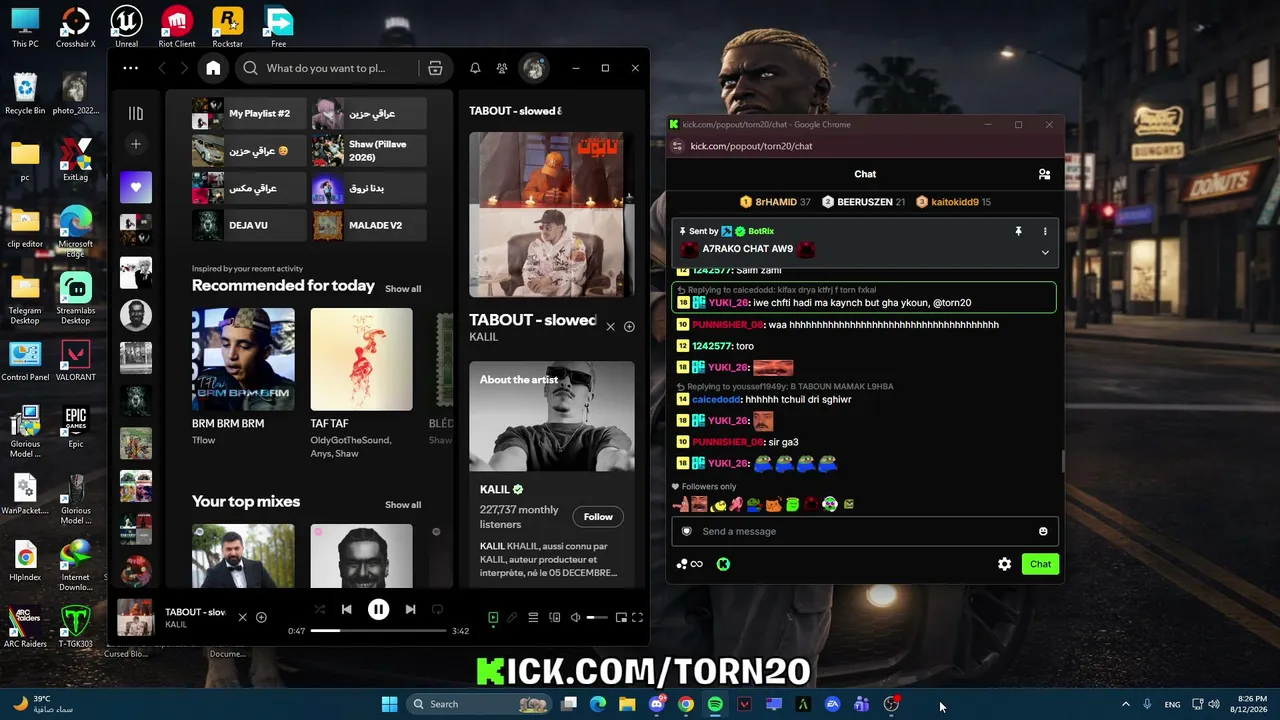Open Telegram Desktop shortcut

pos(25,298)
